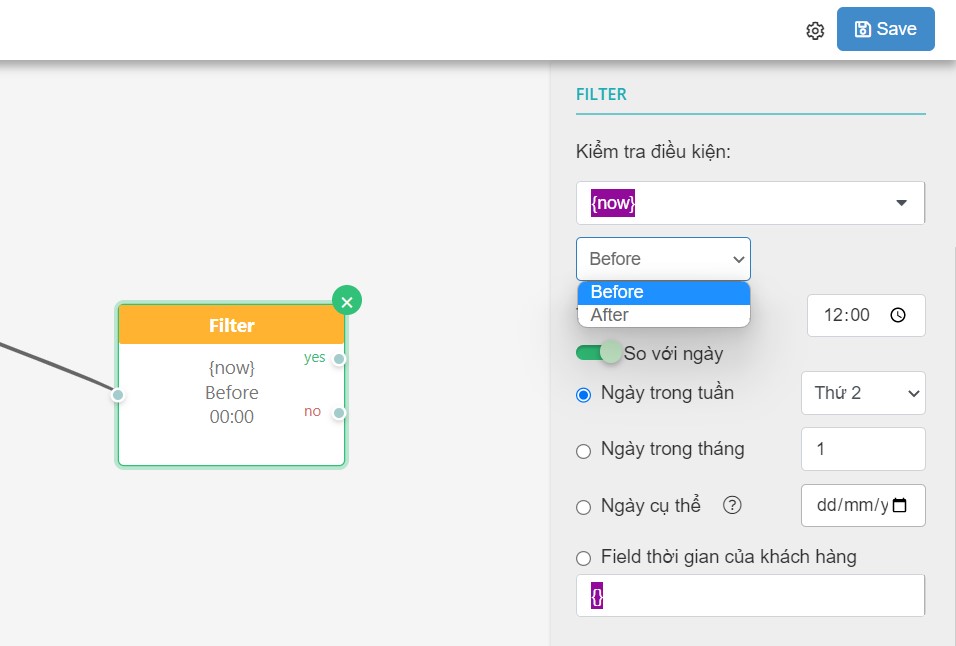Image resolution: width=956 pixels, height=646 pixels.
Task: Select 'Field thời gian của khách hàng' radio
Action: pyautogui.click(x=583, y=558)
